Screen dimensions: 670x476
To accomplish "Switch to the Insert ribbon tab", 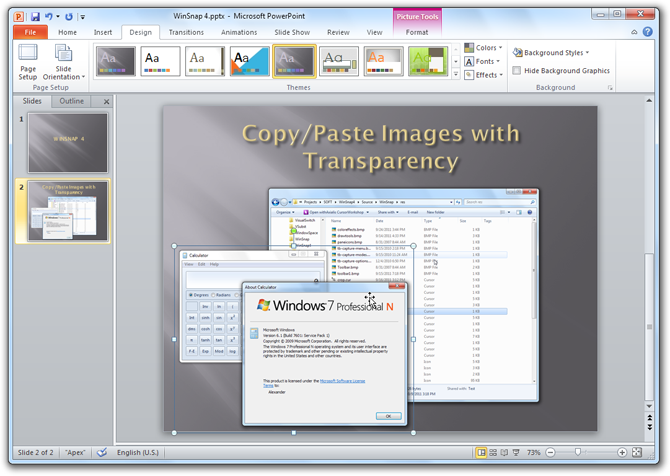I will click(x=103, y=32).
